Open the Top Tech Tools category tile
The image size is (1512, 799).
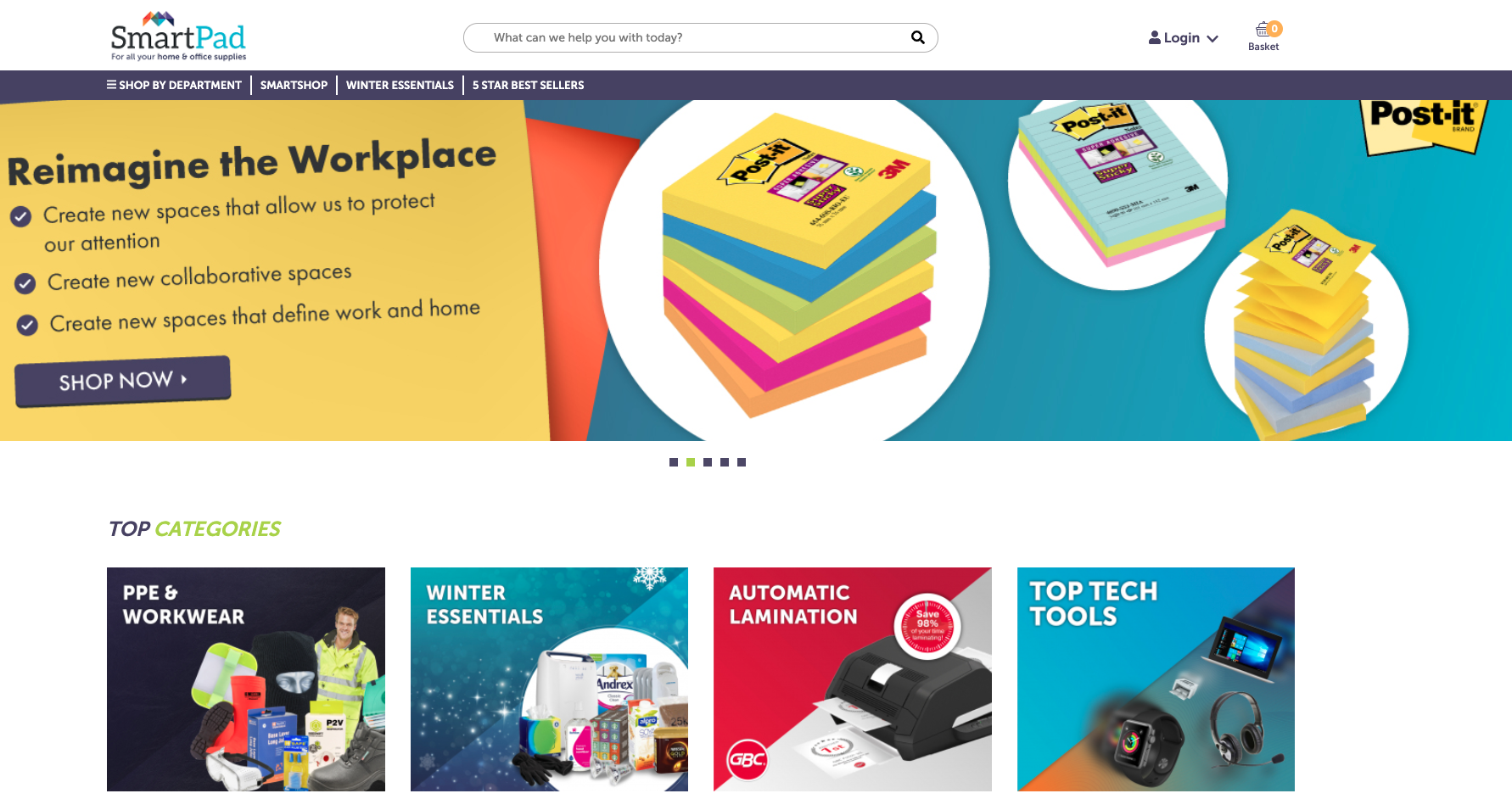pyautogui.click(x=1156, y=679)
